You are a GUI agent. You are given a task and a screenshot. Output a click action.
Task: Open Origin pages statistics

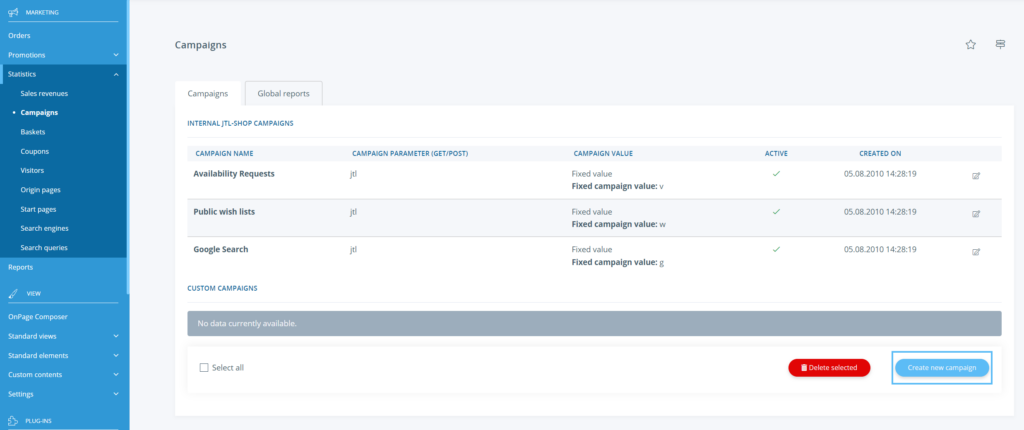pyautogui.click(x=40, y=190)
